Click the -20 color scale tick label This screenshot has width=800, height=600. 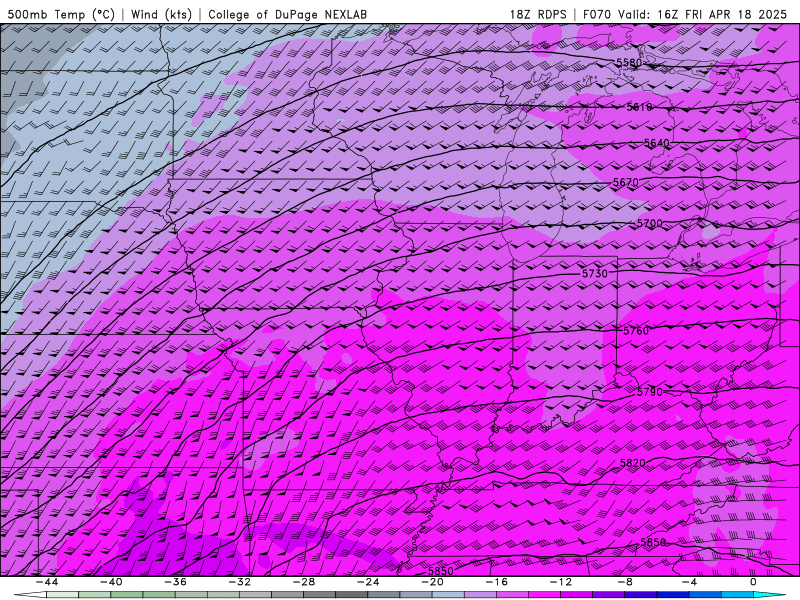click(x=433, y=582)
